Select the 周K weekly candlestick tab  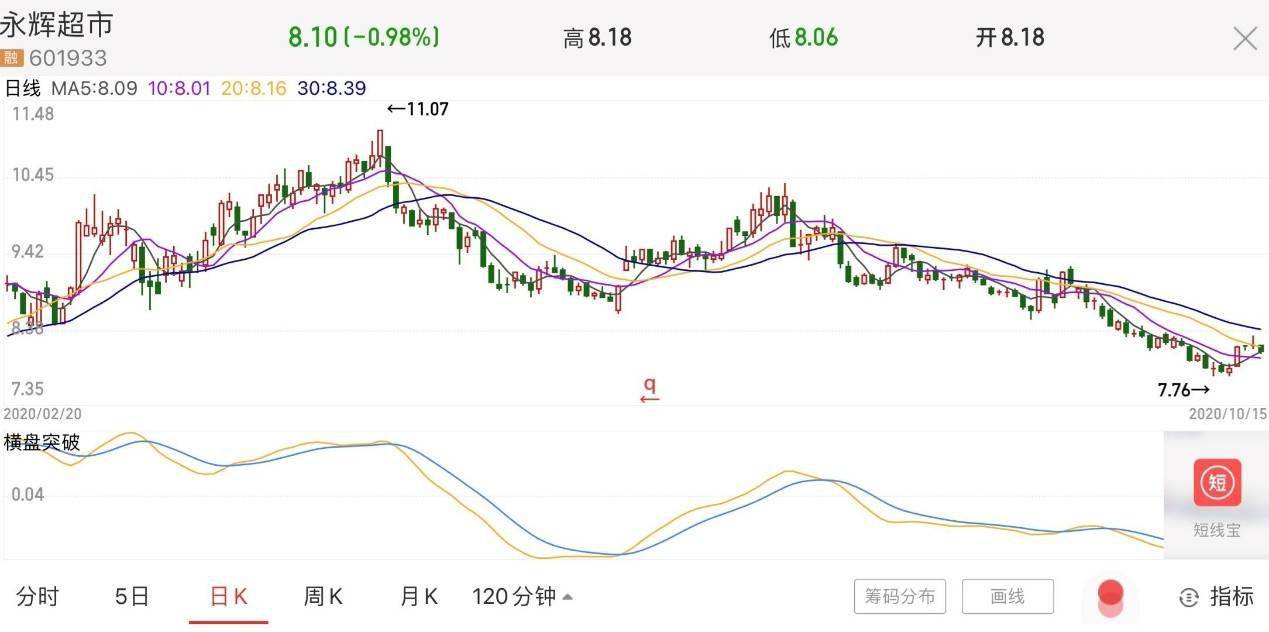pos(323,597)
